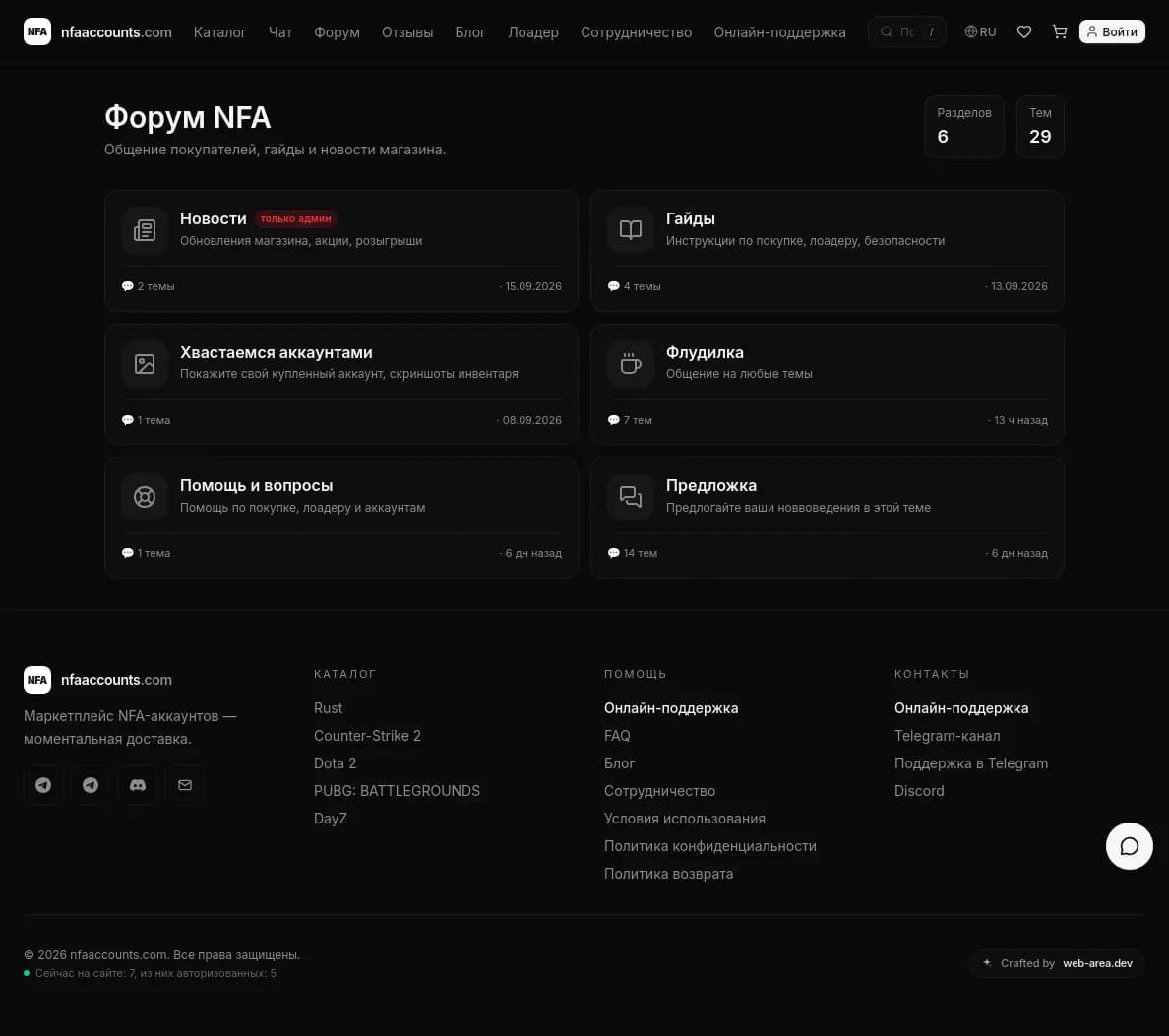The width and height of the screenshot is (1169, 1036).
Task: Open the favorites heart icon
Action: coord(1023,32)
